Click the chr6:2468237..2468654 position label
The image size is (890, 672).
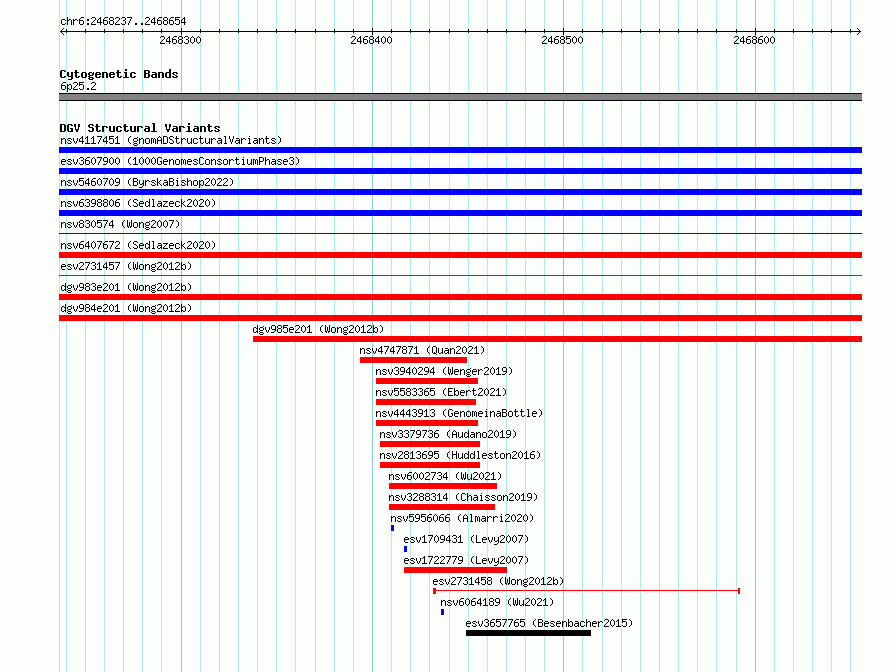123,21
